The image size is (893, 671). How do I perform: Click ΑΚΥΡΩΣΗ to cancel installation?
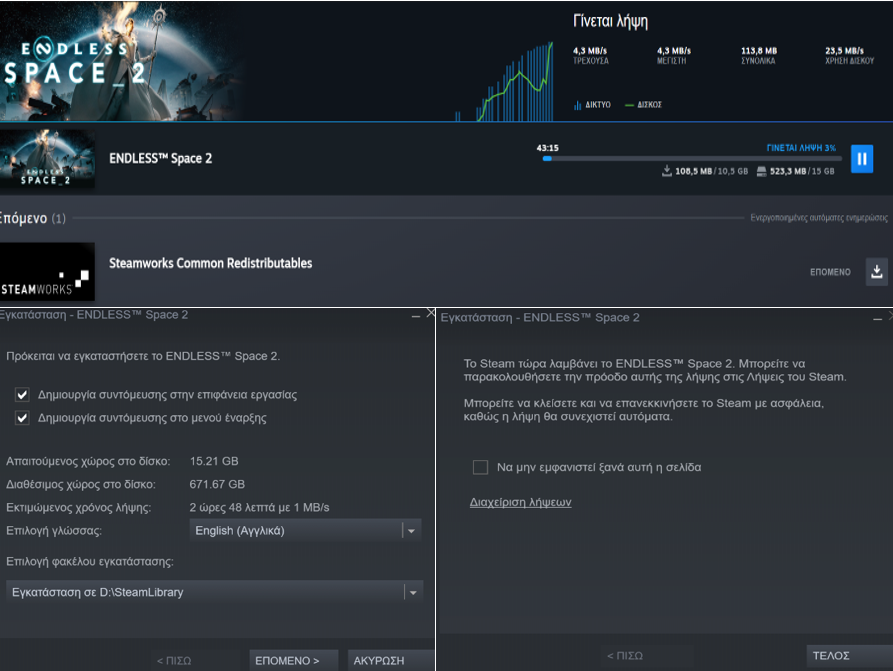391,661
